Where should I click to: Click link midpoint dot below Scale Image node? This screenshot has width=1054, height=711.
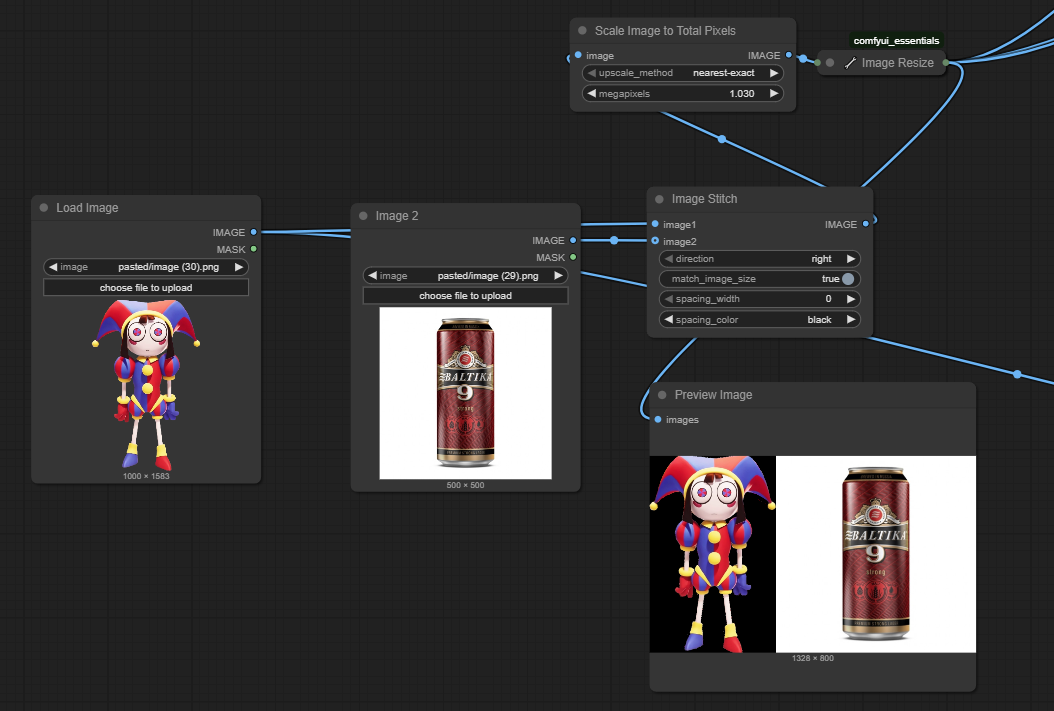(x=722, y=139)
